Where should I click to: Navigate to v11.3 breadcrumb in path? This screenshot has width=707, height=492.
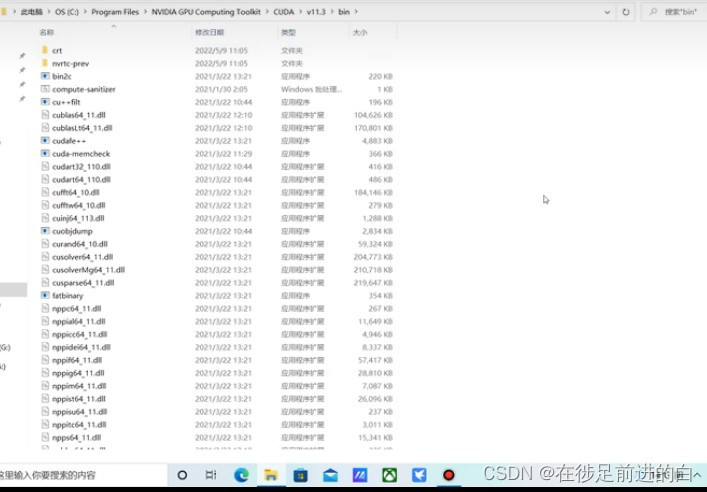pyautogui.click(x=316, y=12)
